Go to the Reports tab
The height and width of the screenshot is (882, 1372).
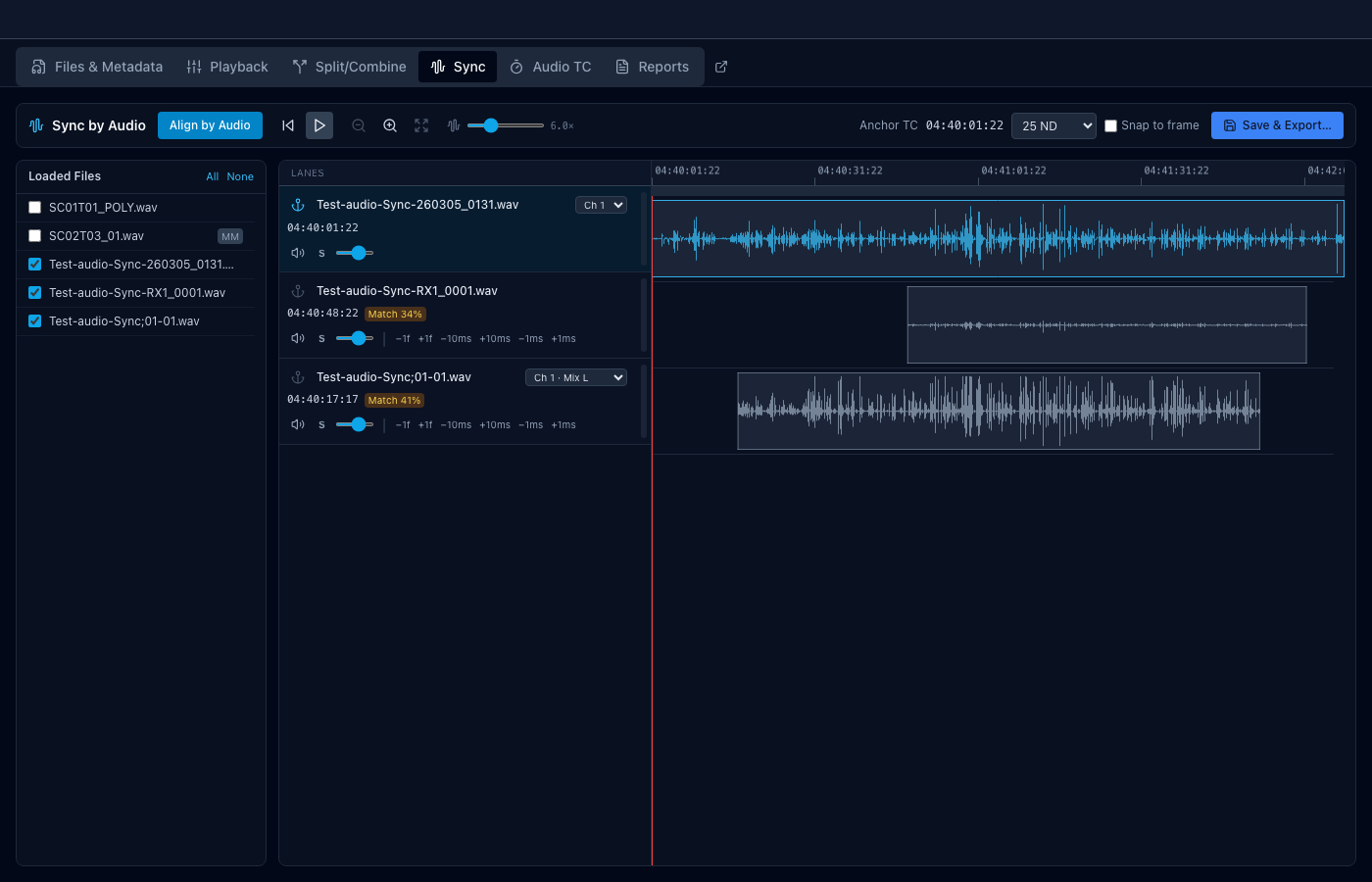[x=652, y=67]
